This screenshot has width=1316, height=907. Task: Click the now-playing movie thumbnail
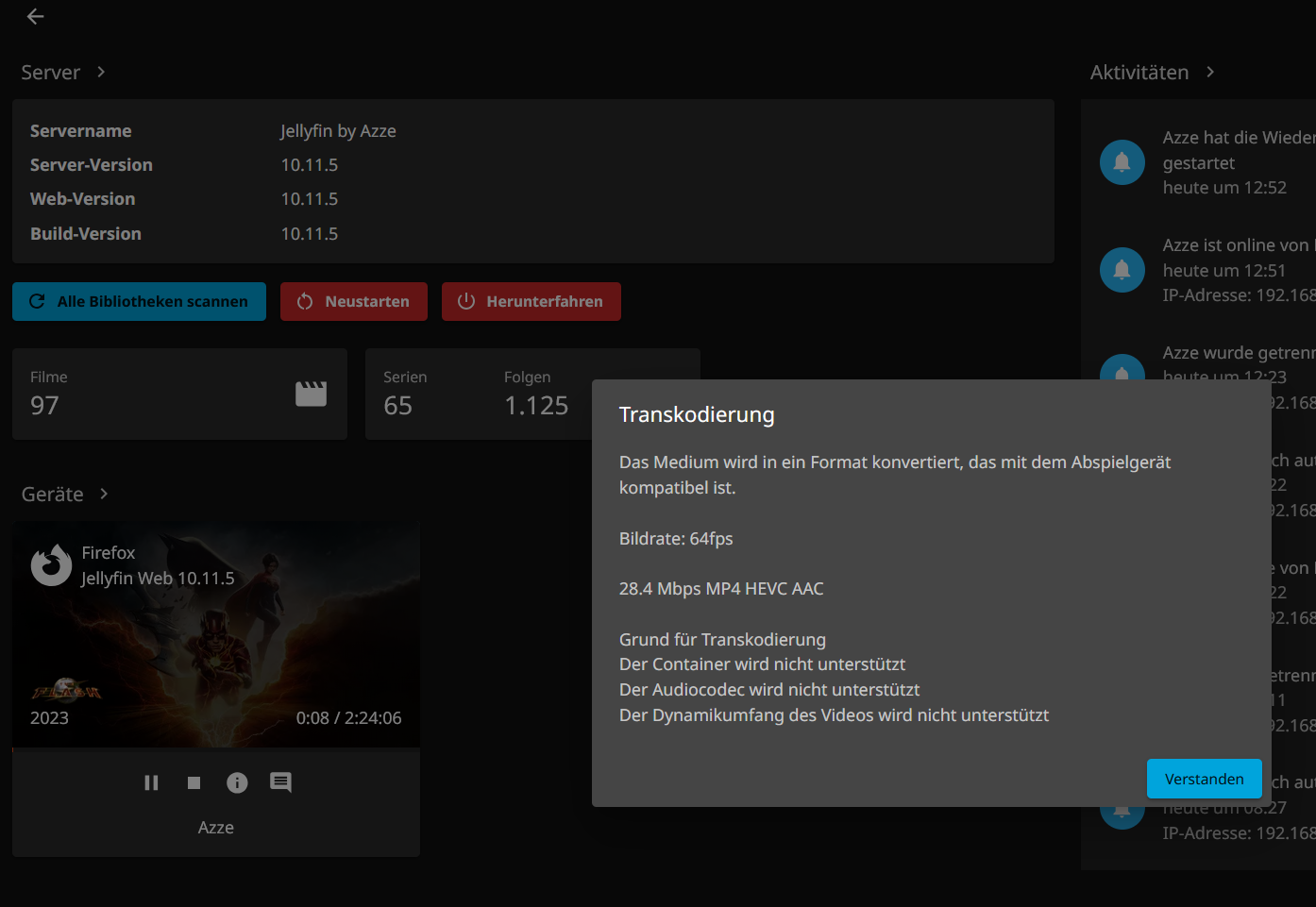tap(216, 634)
